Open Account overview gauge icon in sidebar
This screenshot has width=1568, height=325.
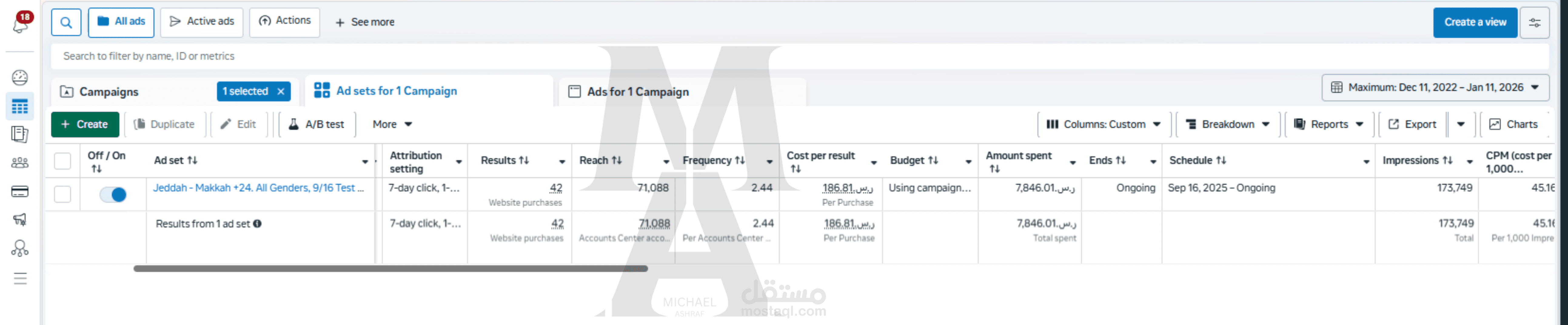pos(20,77)
